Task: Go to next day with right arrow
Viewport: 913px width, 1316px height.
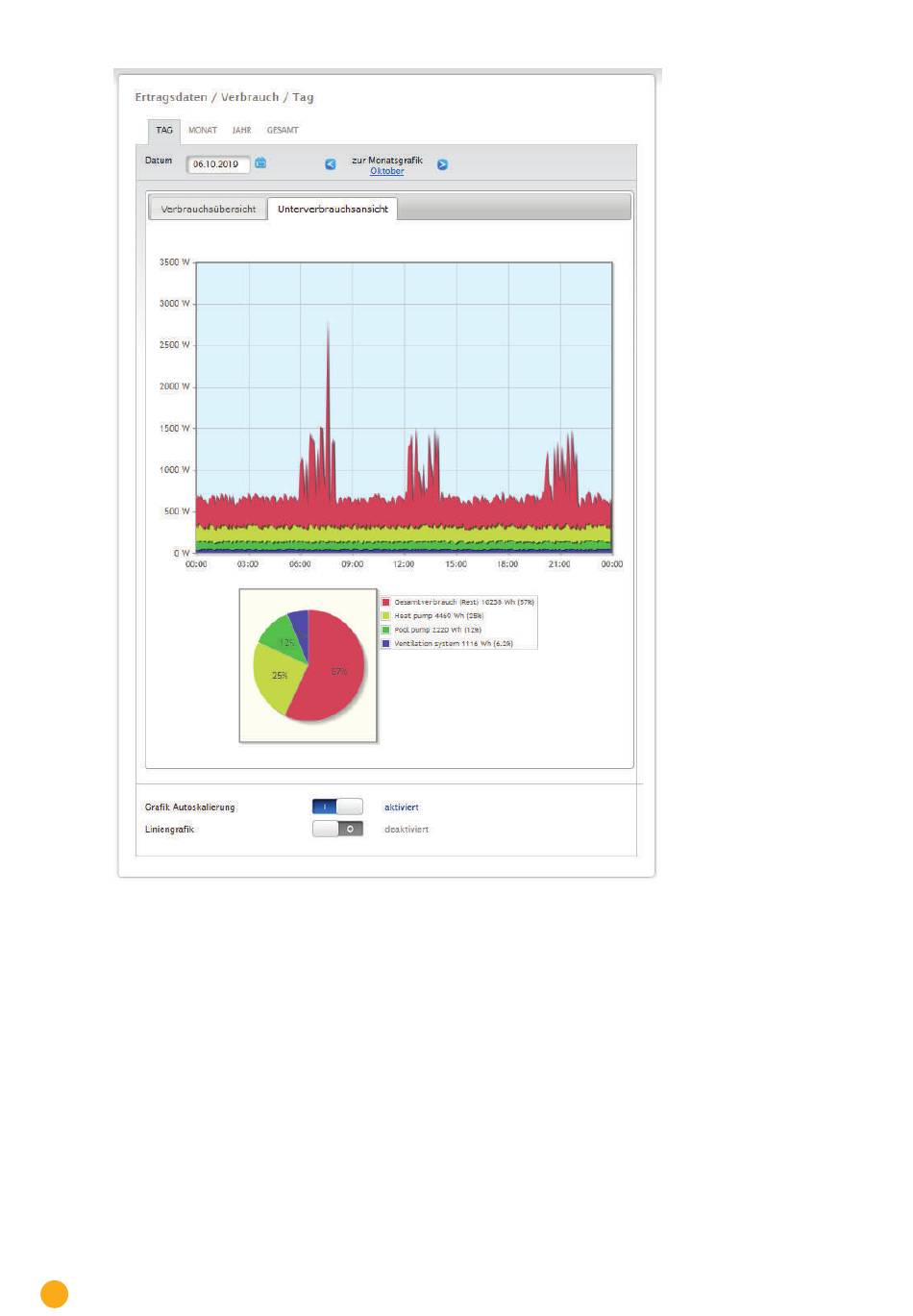Action: pyautogui.click(x=442, y=164)
